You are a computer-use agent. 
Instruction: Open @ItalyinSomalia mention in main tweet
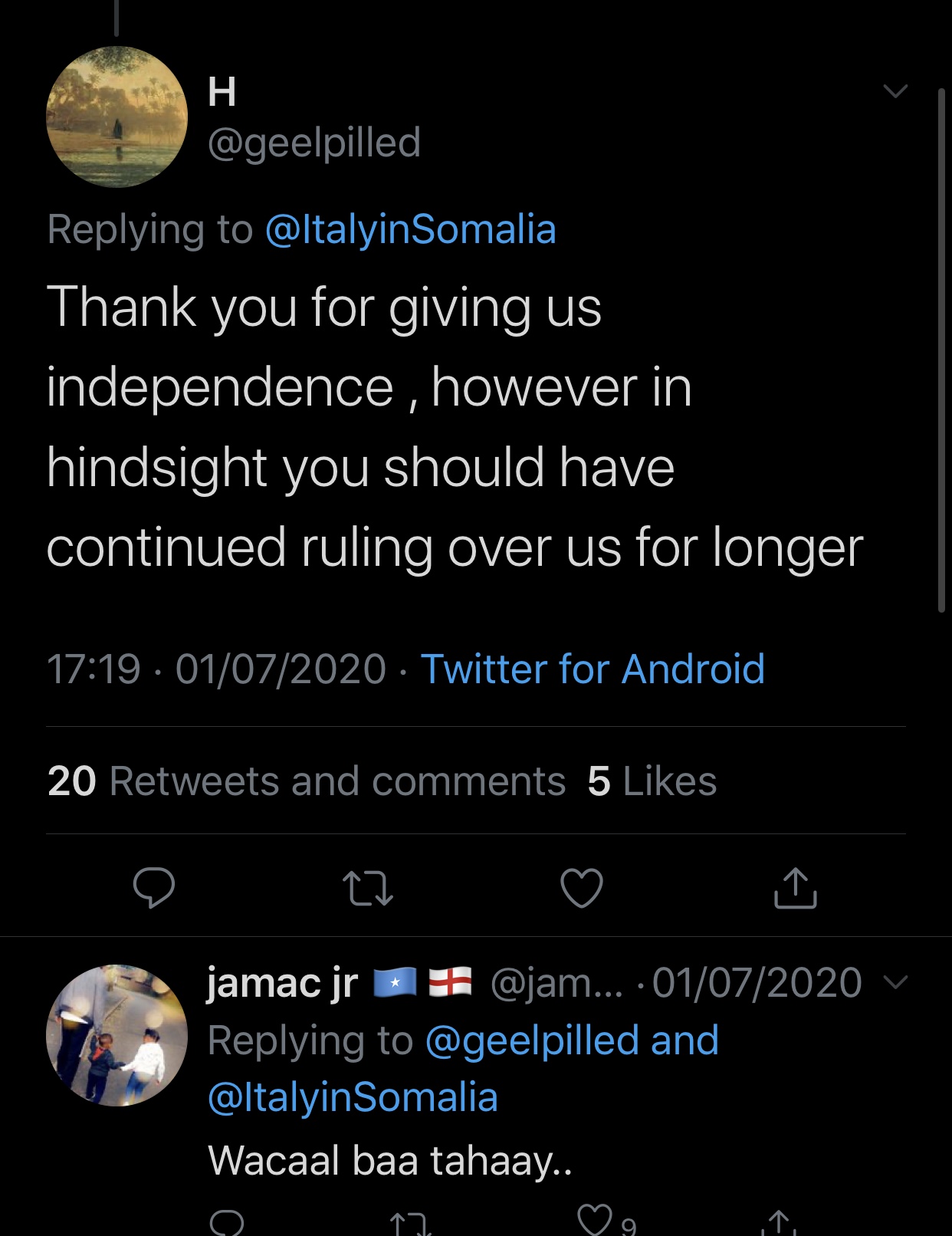pos(410,229)
